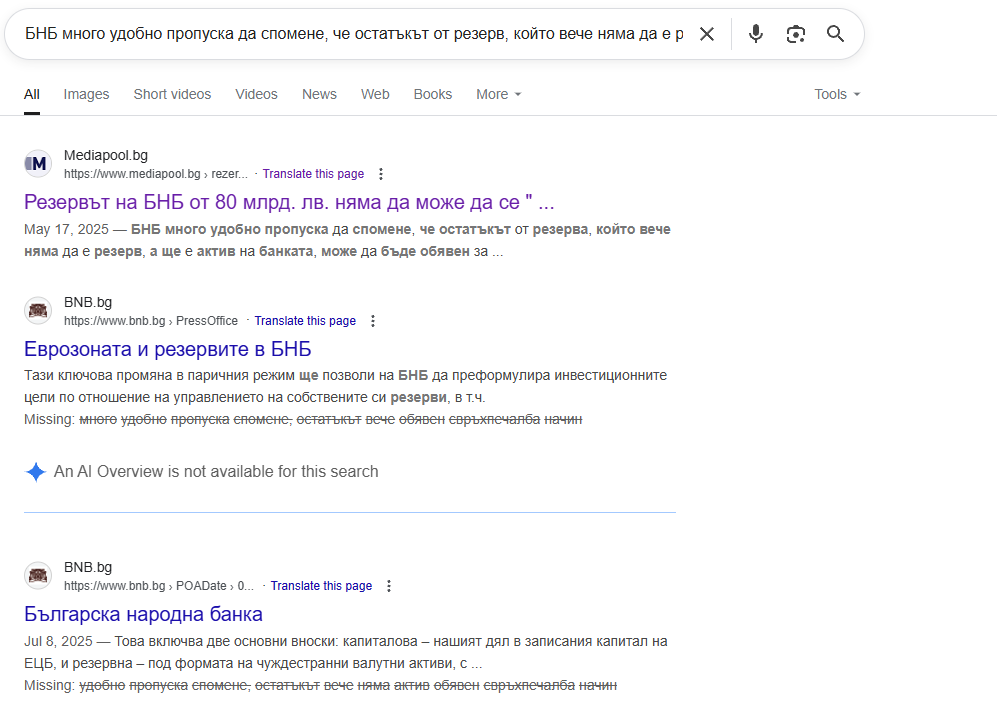Clear the search query with the X icon

(706, 34)
